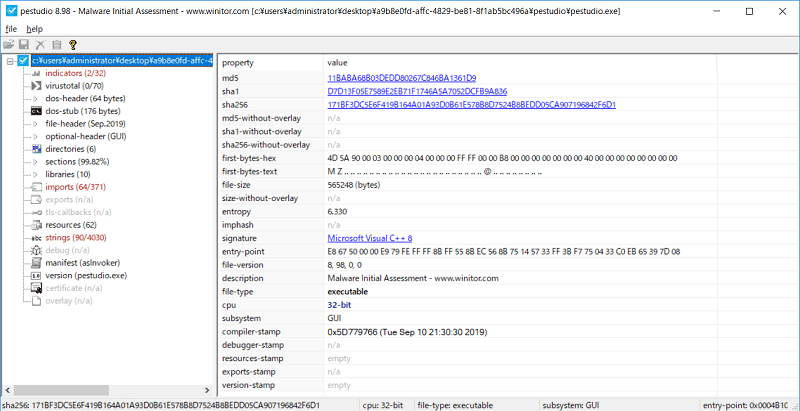The image size is (800, 411).
Task: Select directories (6) tree item
Action: pos(71,149)
